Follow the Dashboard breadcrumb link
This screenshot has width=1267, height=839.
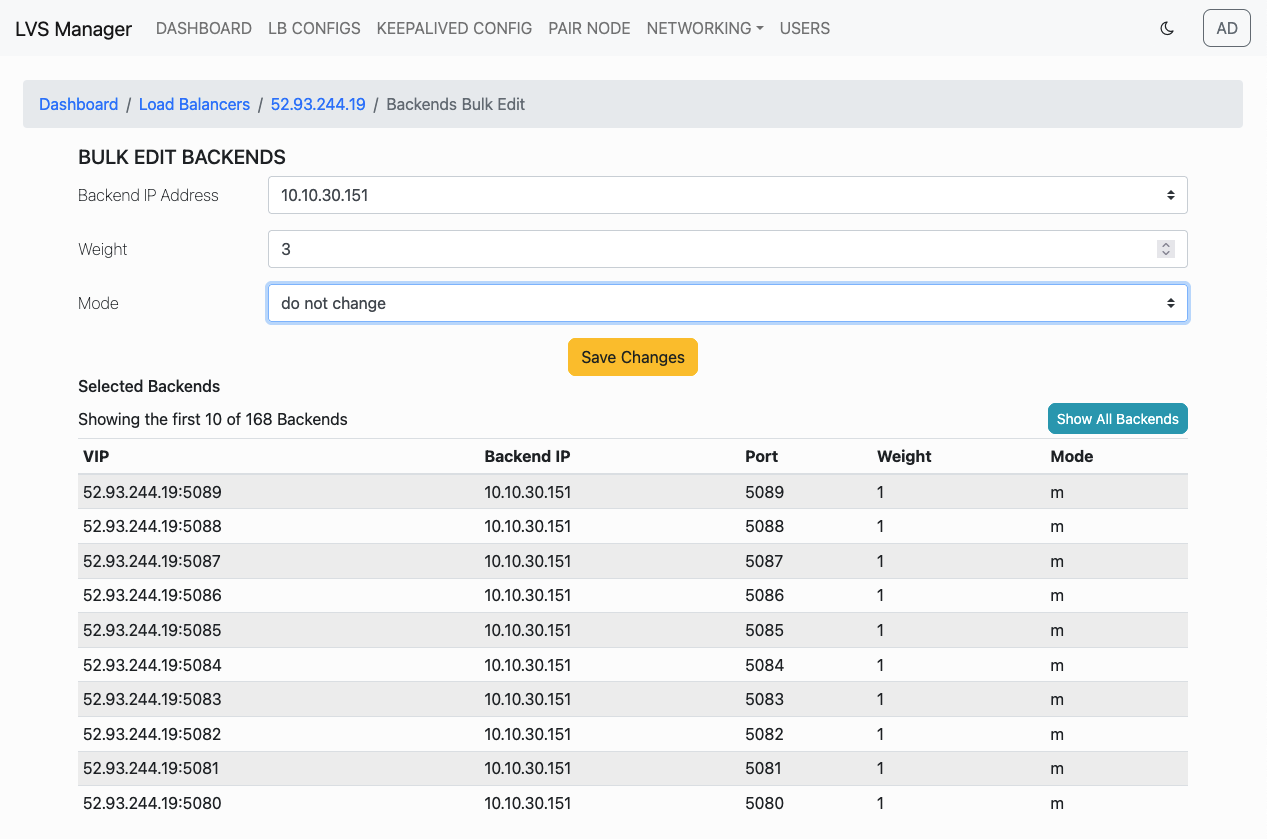[x=78, y=104]
